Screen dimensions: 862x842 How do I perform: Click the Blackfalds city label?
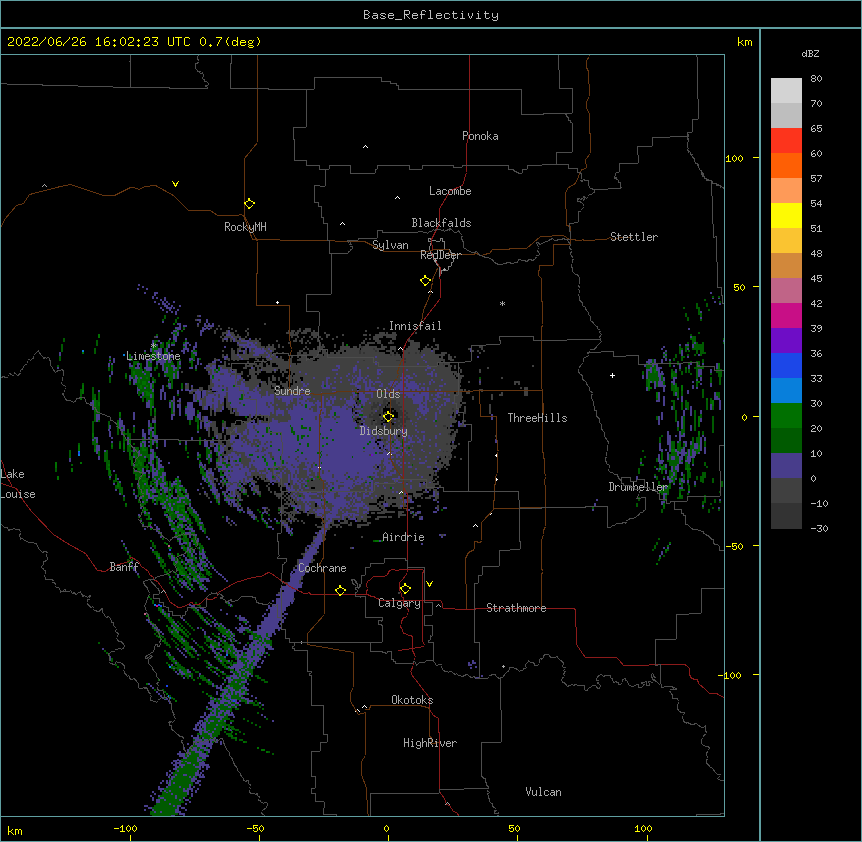(441, 223)
